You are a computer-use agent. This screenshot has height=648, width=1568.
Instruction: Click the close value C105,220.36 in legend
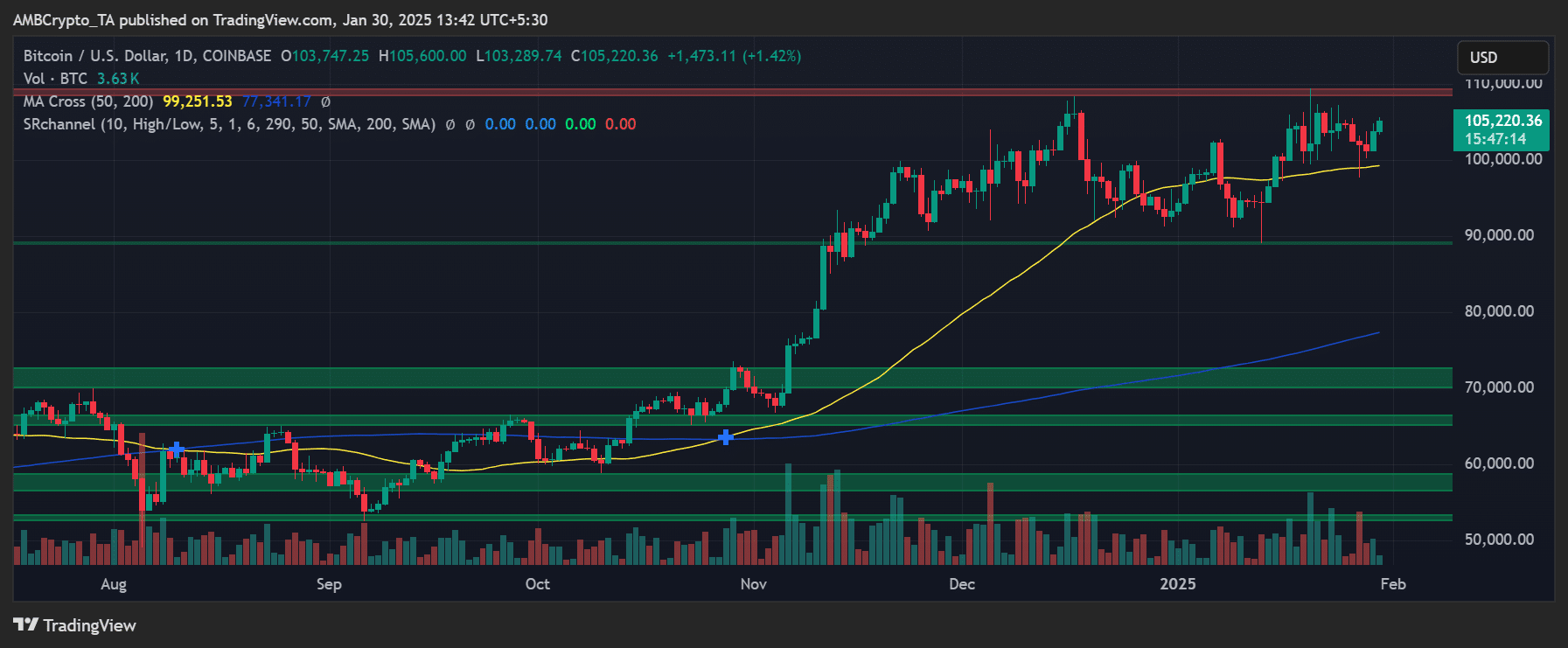pos(614,56)
